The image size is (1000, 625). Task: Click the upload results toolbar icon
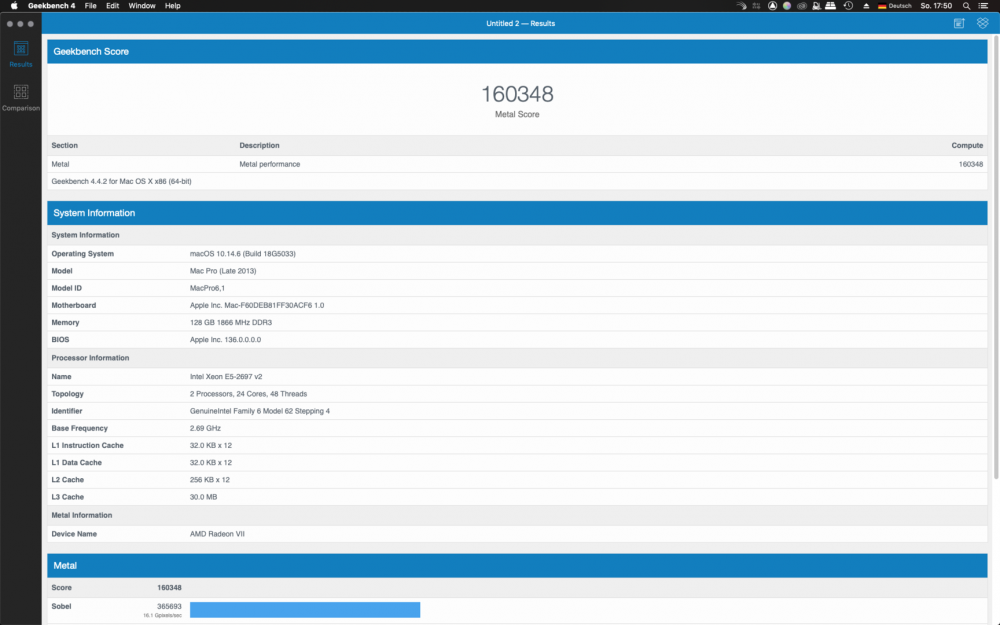coord(959,23)
